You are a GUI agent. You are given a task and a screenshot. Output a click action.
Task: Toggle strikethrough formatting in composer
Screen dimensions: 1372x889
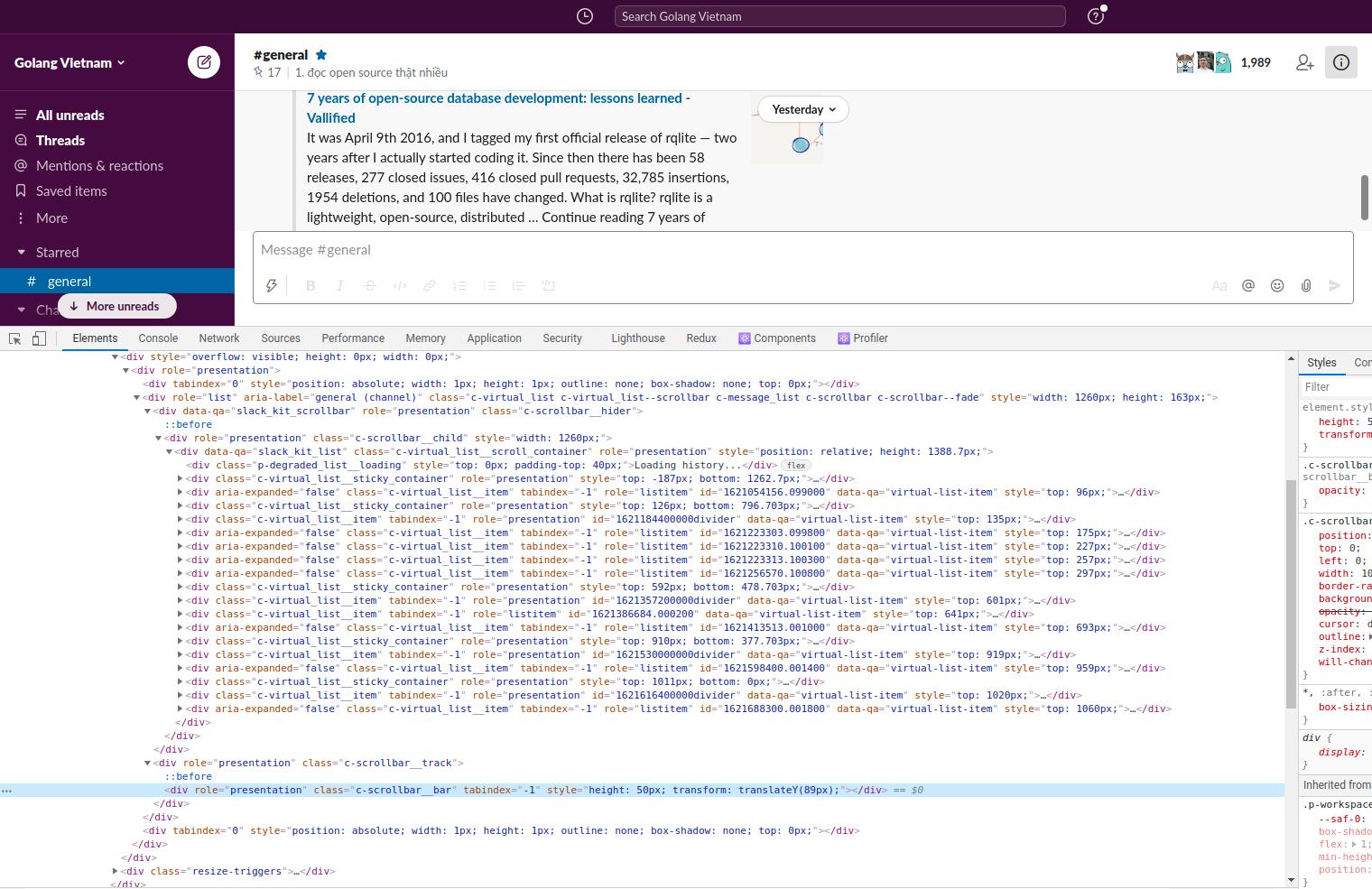(370, 285)
